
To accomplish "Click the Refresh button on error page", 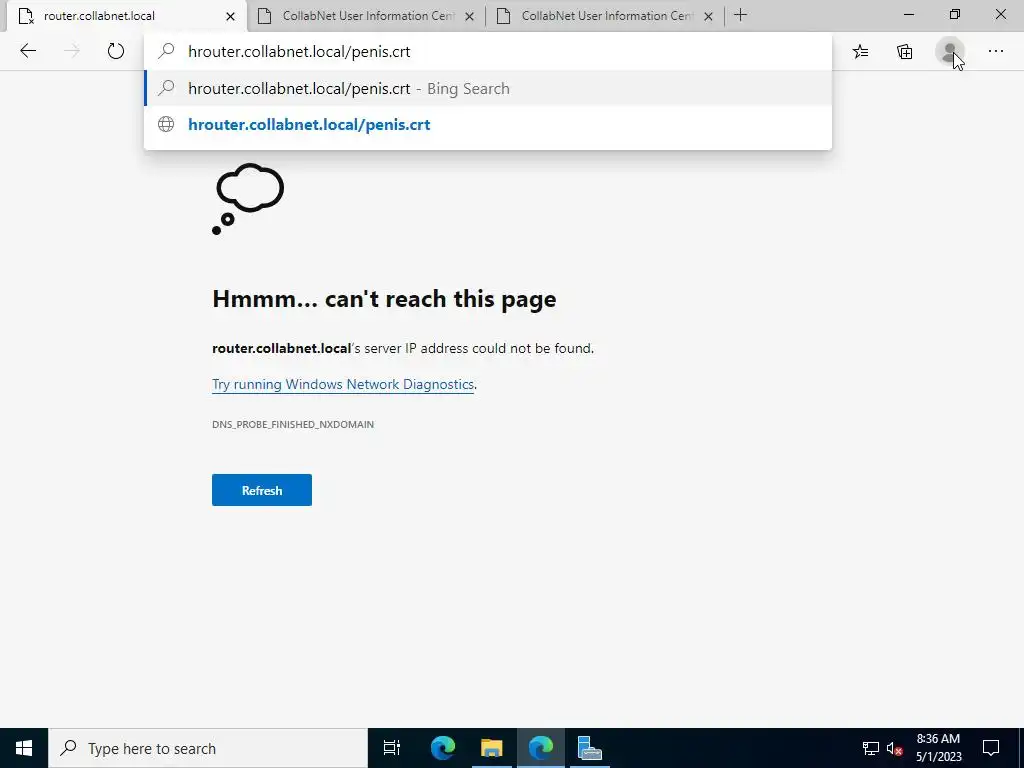I will click(261, 490).
